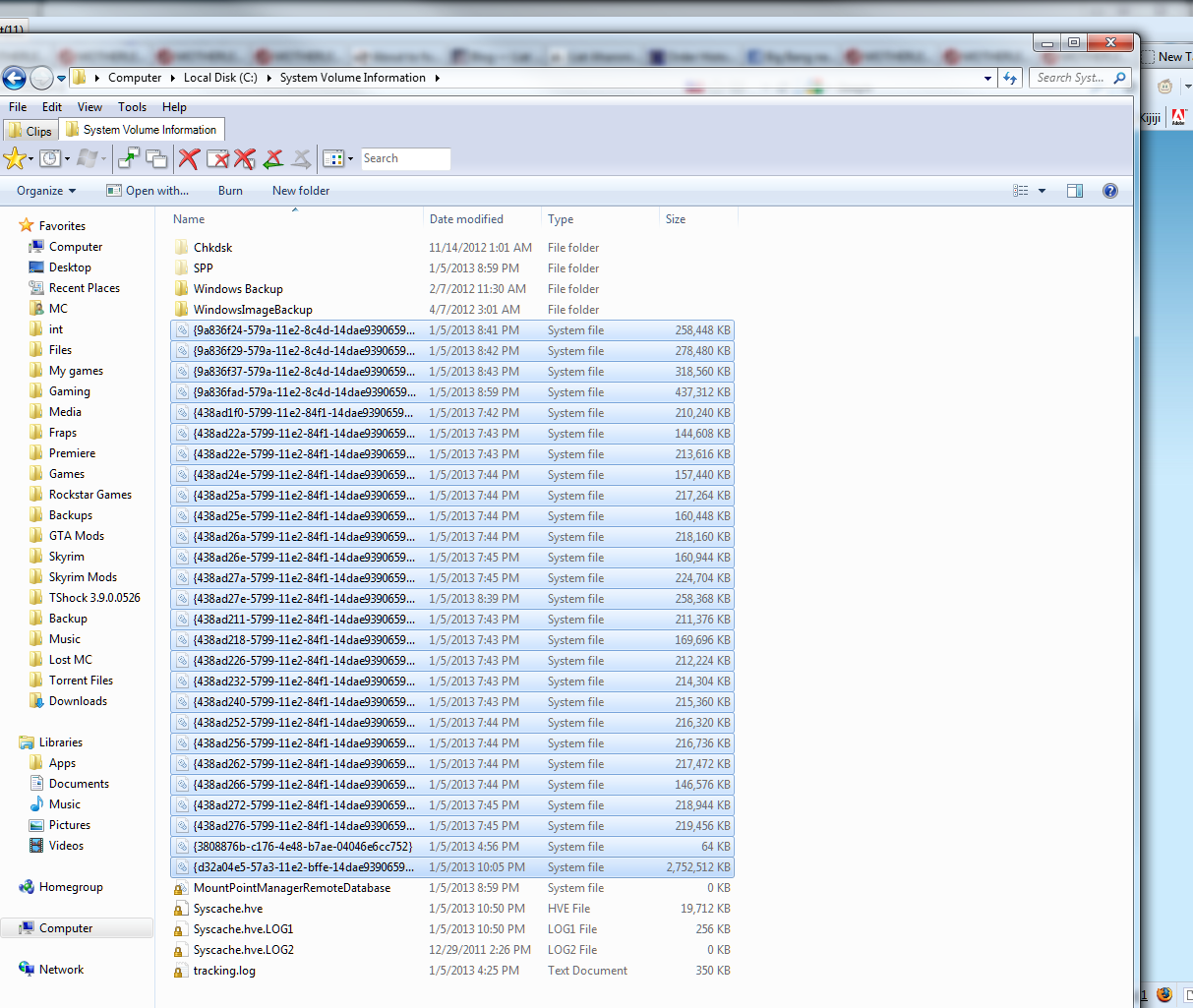
Task: Get help with the blue question mark
Action: coord(1110,191)
